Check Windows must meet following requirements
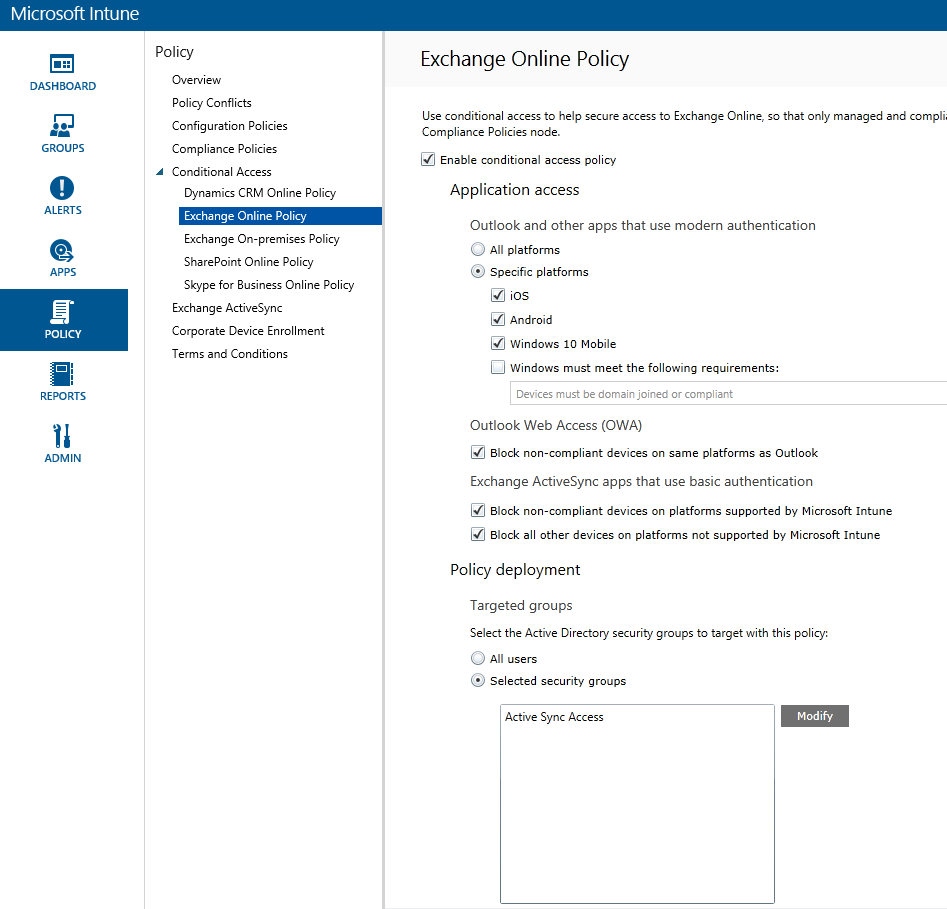Viewport: 947px width, 909px height. click(498, 367)
